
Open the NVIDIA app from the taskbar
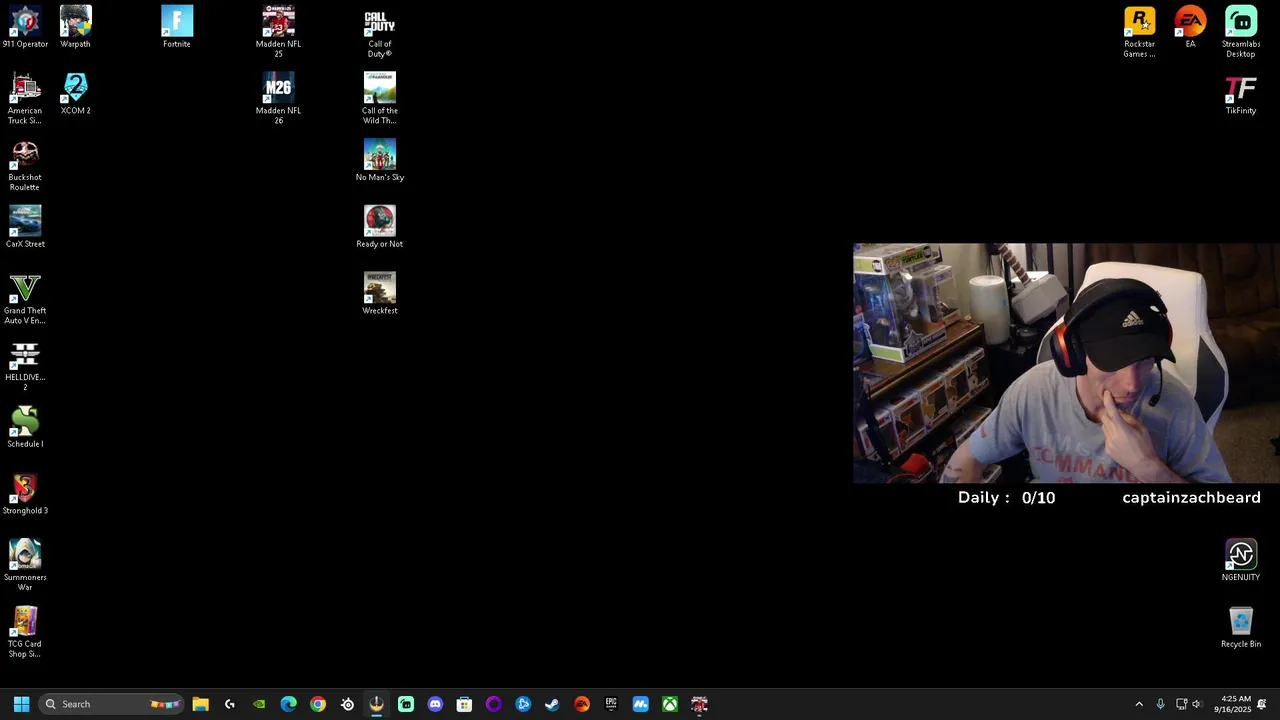coord(259,704)
